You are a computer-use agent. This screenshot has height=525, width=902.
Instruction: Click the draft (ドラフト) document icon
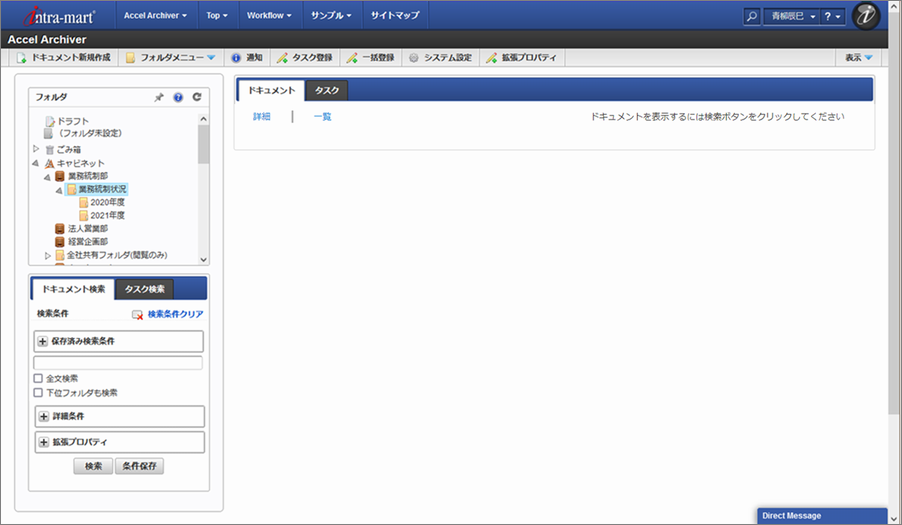[50, 121]
